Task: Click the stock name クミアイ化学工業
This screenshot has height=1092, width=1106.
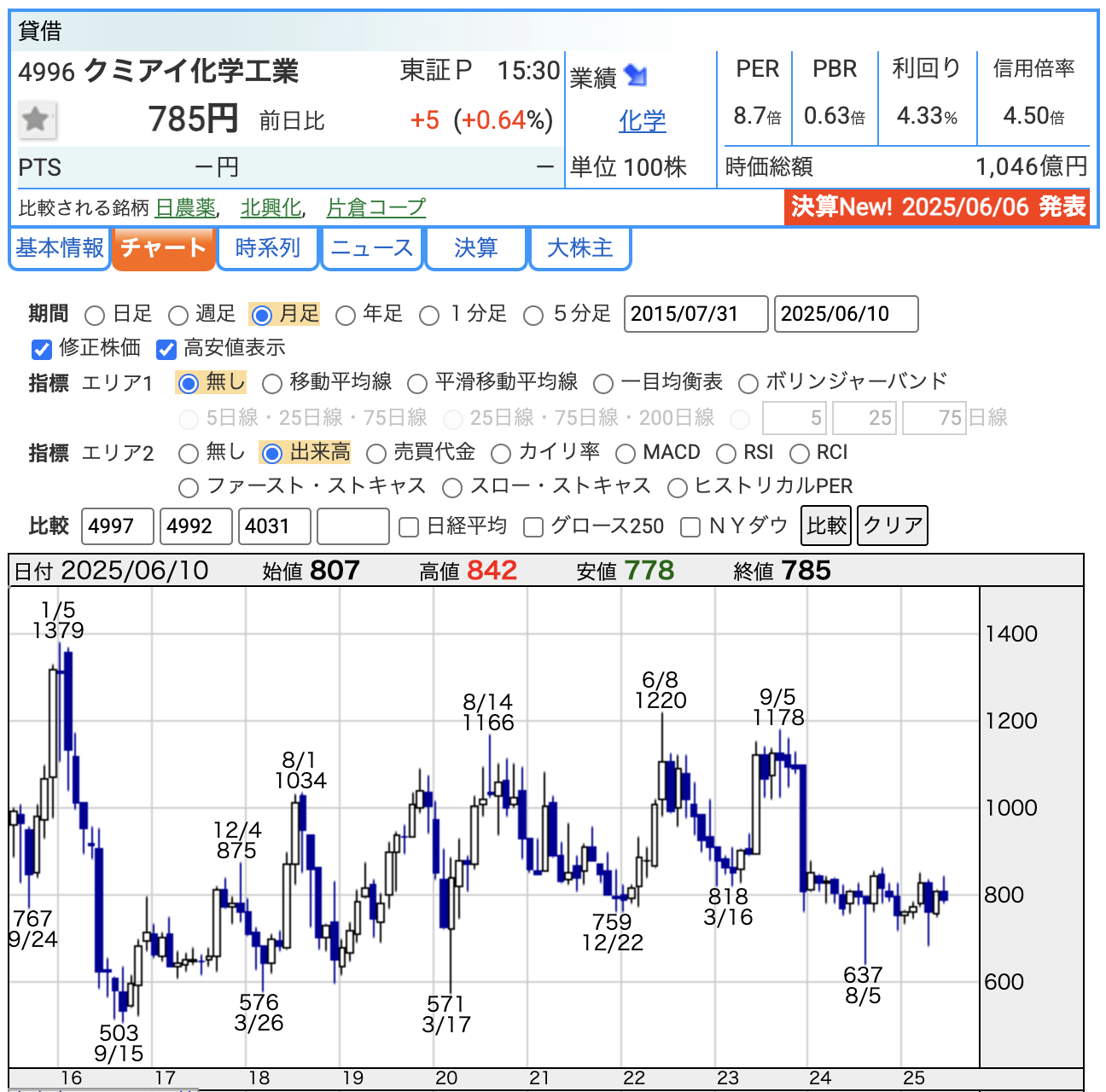Action: (192, 71)
